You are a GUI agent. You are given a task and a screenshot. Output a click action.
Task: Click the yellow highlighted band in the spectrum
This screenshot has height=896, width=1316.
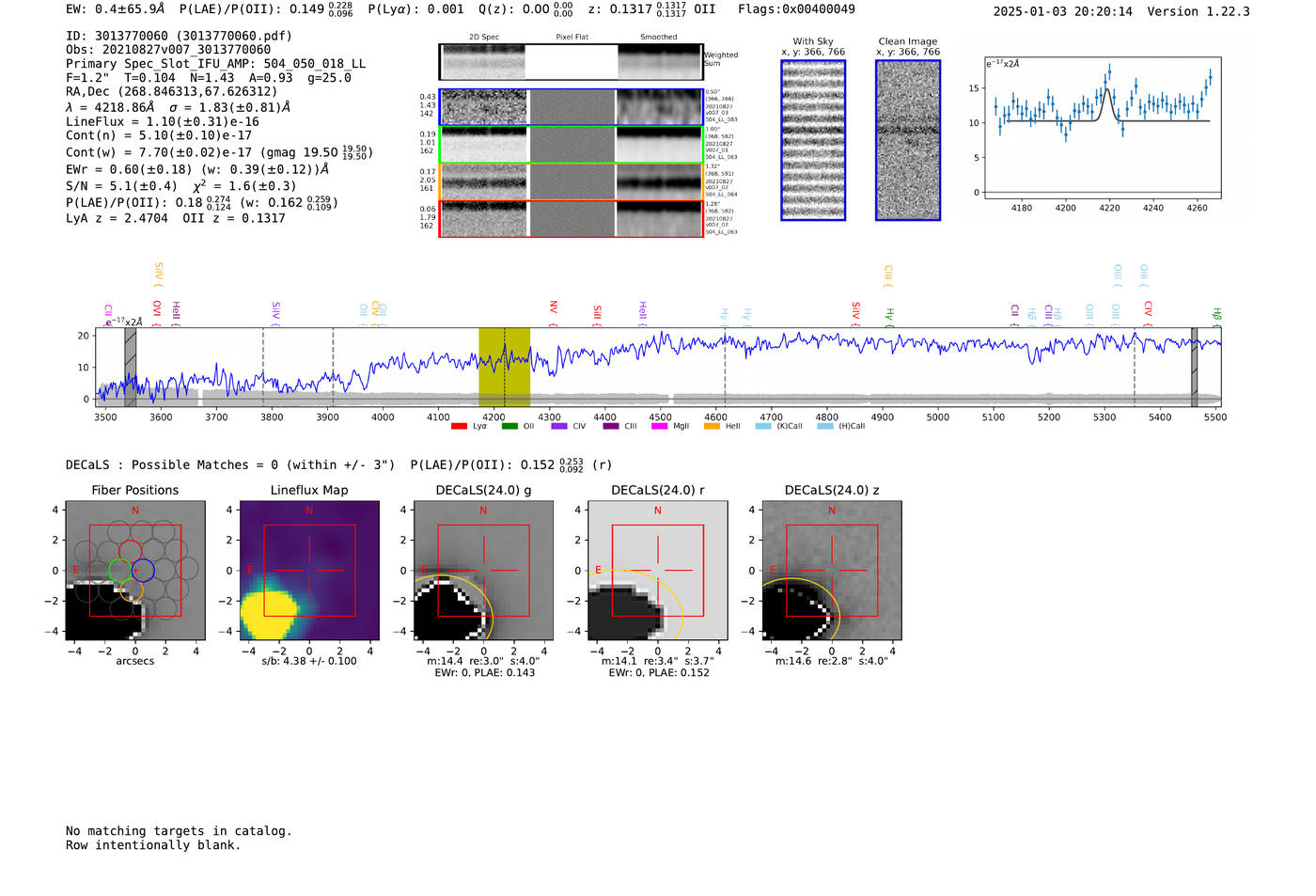point(504,367)
